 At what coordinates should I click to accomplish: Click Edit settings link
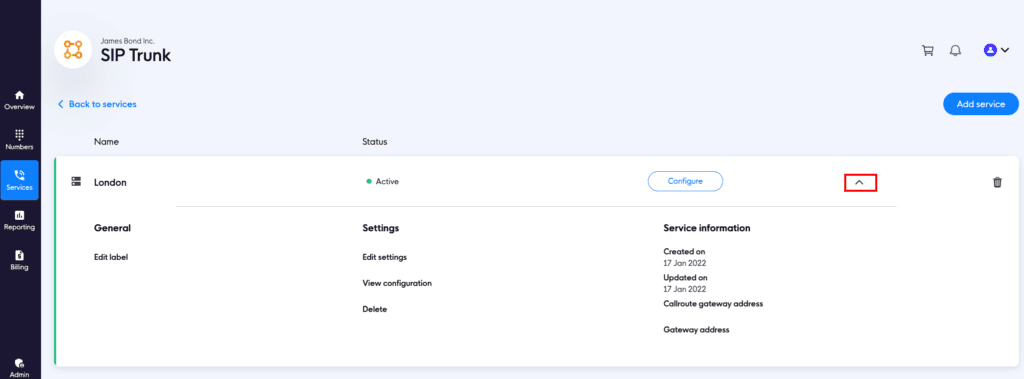point(385,257)
